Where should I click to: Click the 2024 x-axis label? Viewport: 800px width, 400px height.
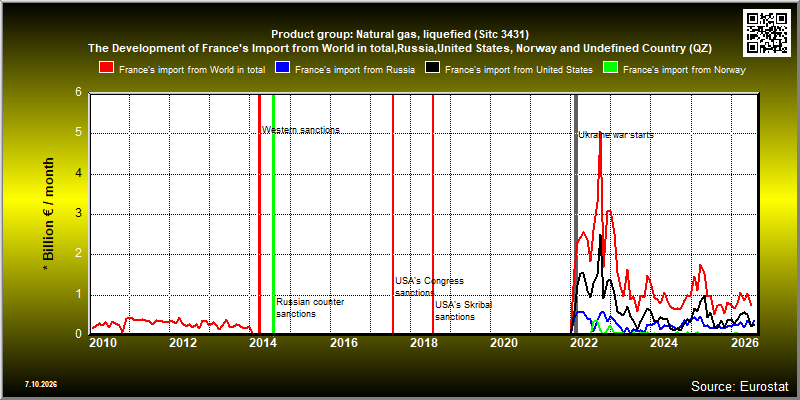click(x=665, y=342)
